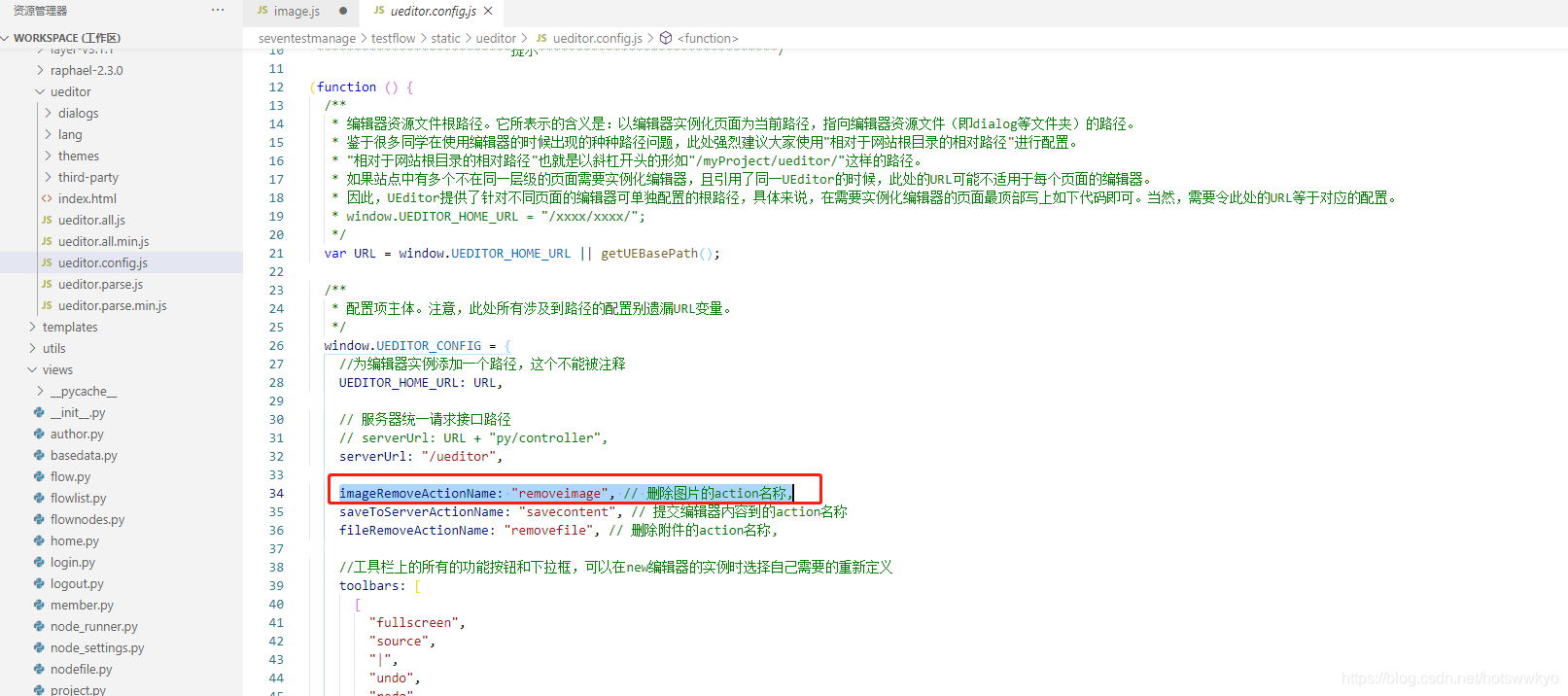The height and width of the screenshot is (696, 1568).
Task: Expand the lang folder
Action: pos(70,134)
